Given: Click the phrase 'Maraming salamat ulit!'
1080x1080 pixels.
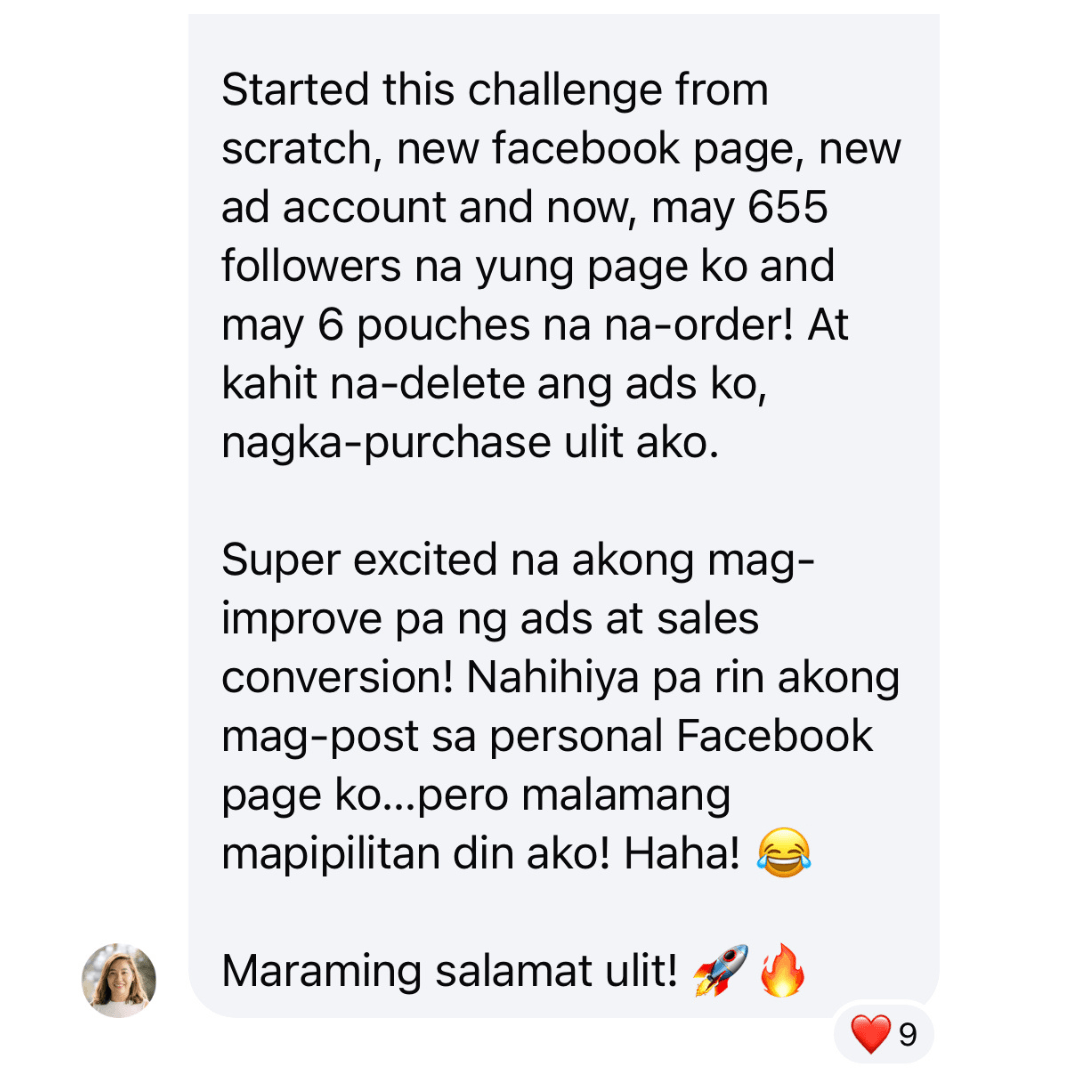Looking at the screenshot, I should point(450,971).
